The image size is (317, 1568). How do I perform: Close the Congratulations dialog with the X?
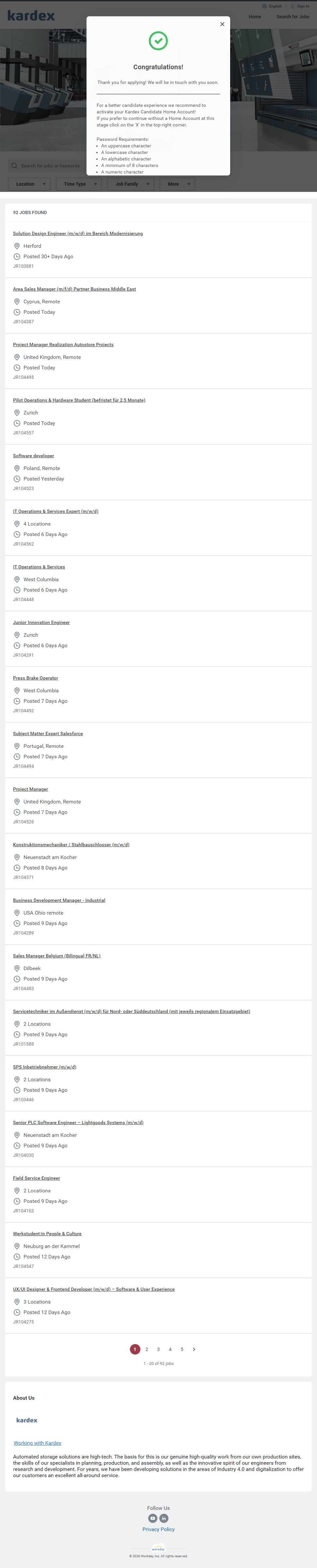click(x=222, y=24)
